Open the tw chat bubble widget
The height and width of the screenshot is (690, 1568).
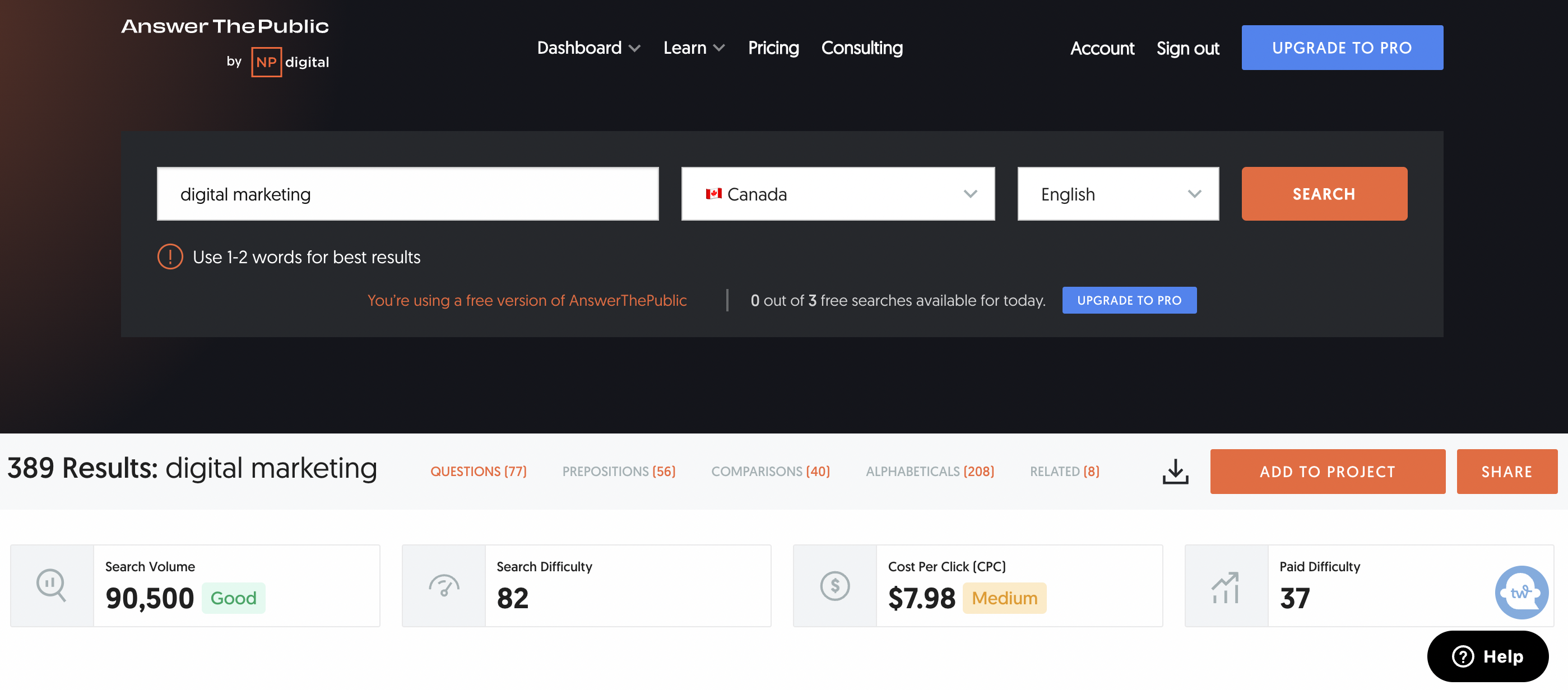click(x=1521, y=592)
